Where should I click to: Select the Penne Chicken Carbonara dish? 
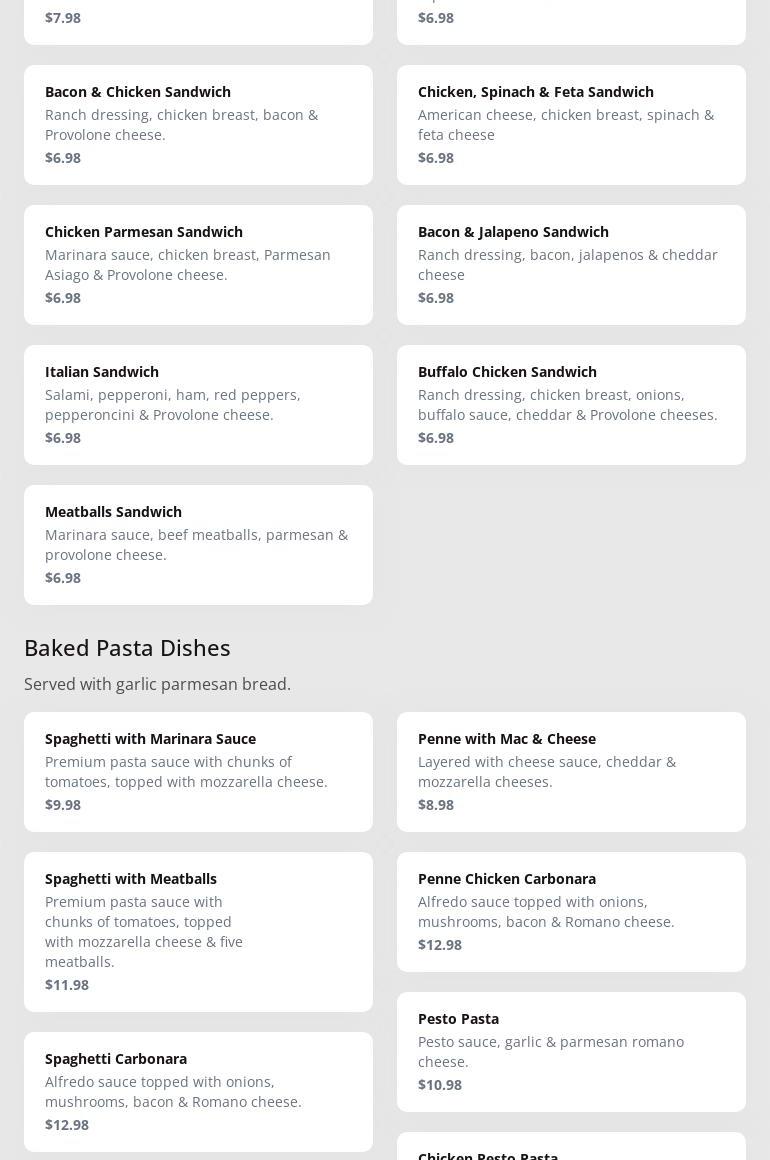coord(571,911)
